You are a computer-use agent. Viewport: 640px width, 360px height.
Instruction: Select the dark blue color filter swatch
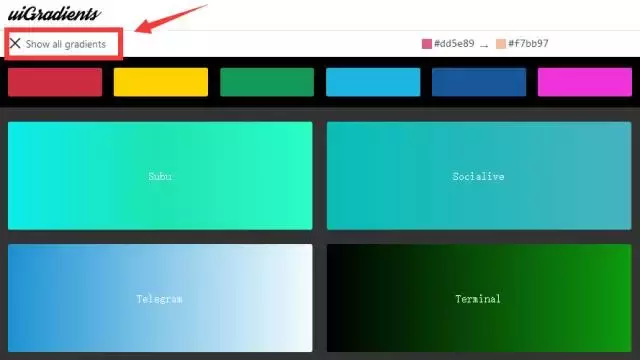479,82
